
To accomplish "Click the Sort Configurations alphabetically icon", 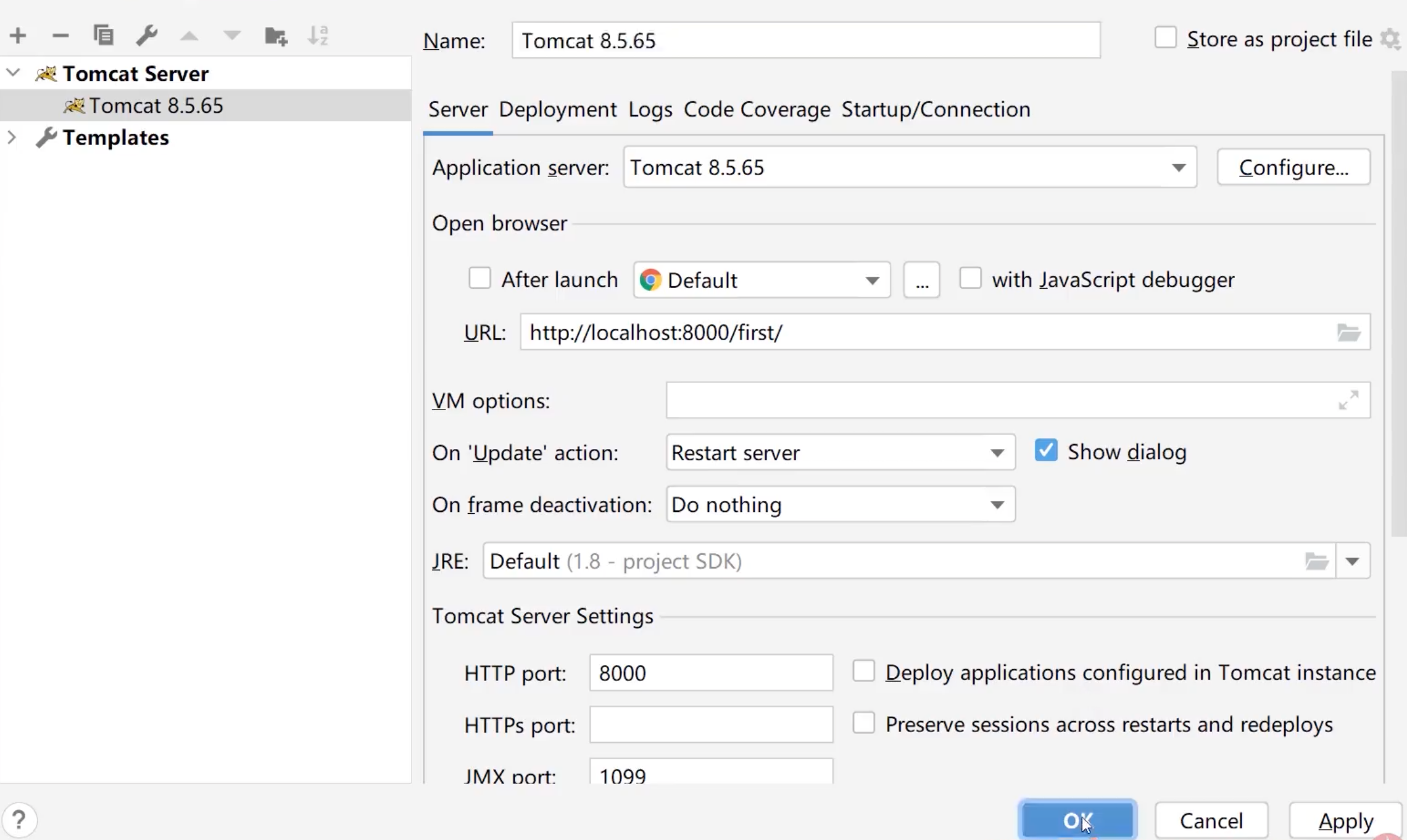I will click(x=318, y=36).
